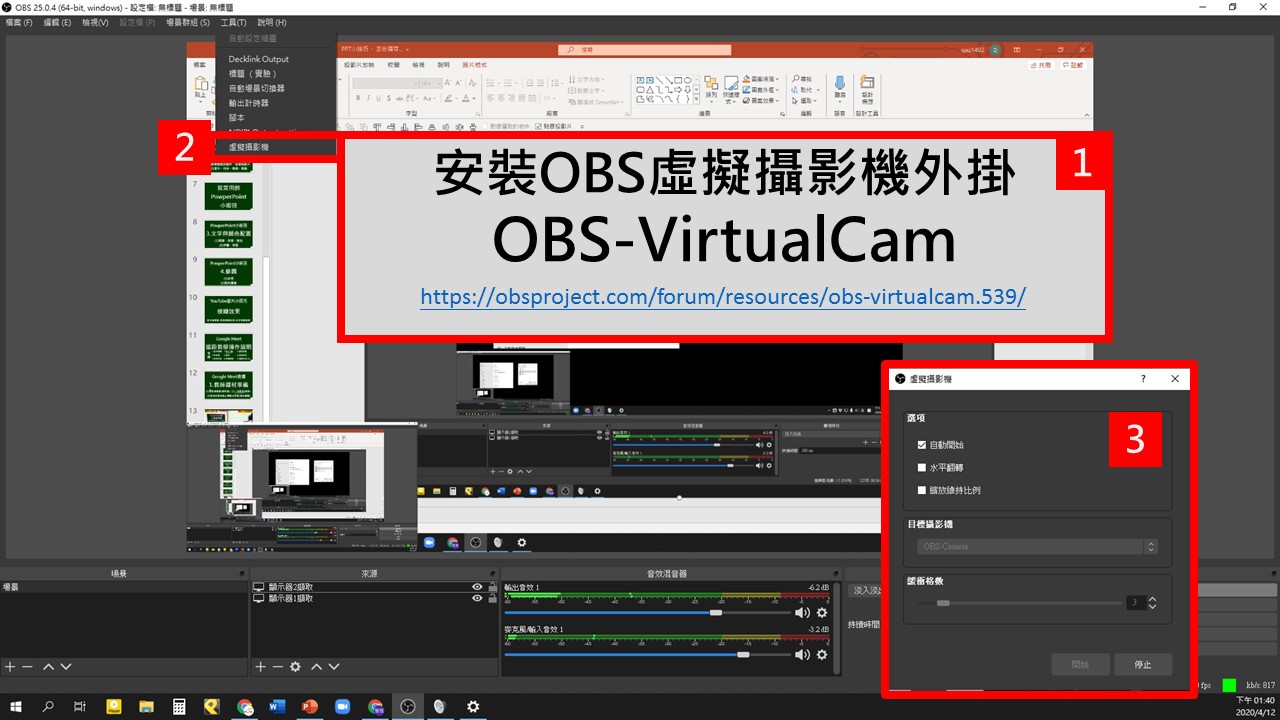Add a new source with plus icon
The image size is (1280, 720).
(x=260, y=666)
